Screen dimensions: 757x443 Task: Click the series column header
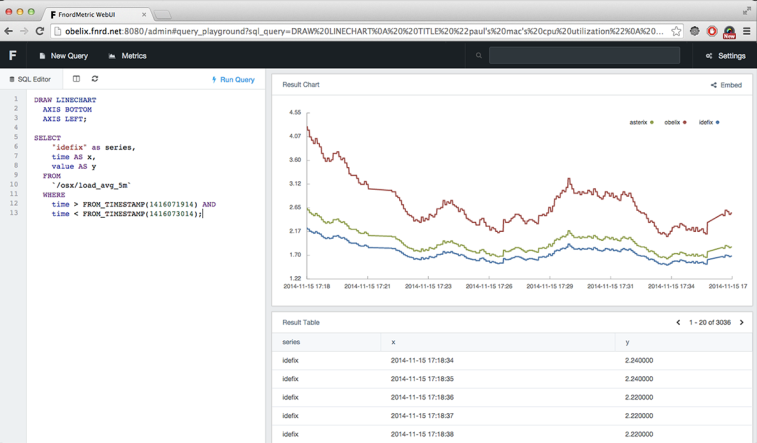[291, 342]
